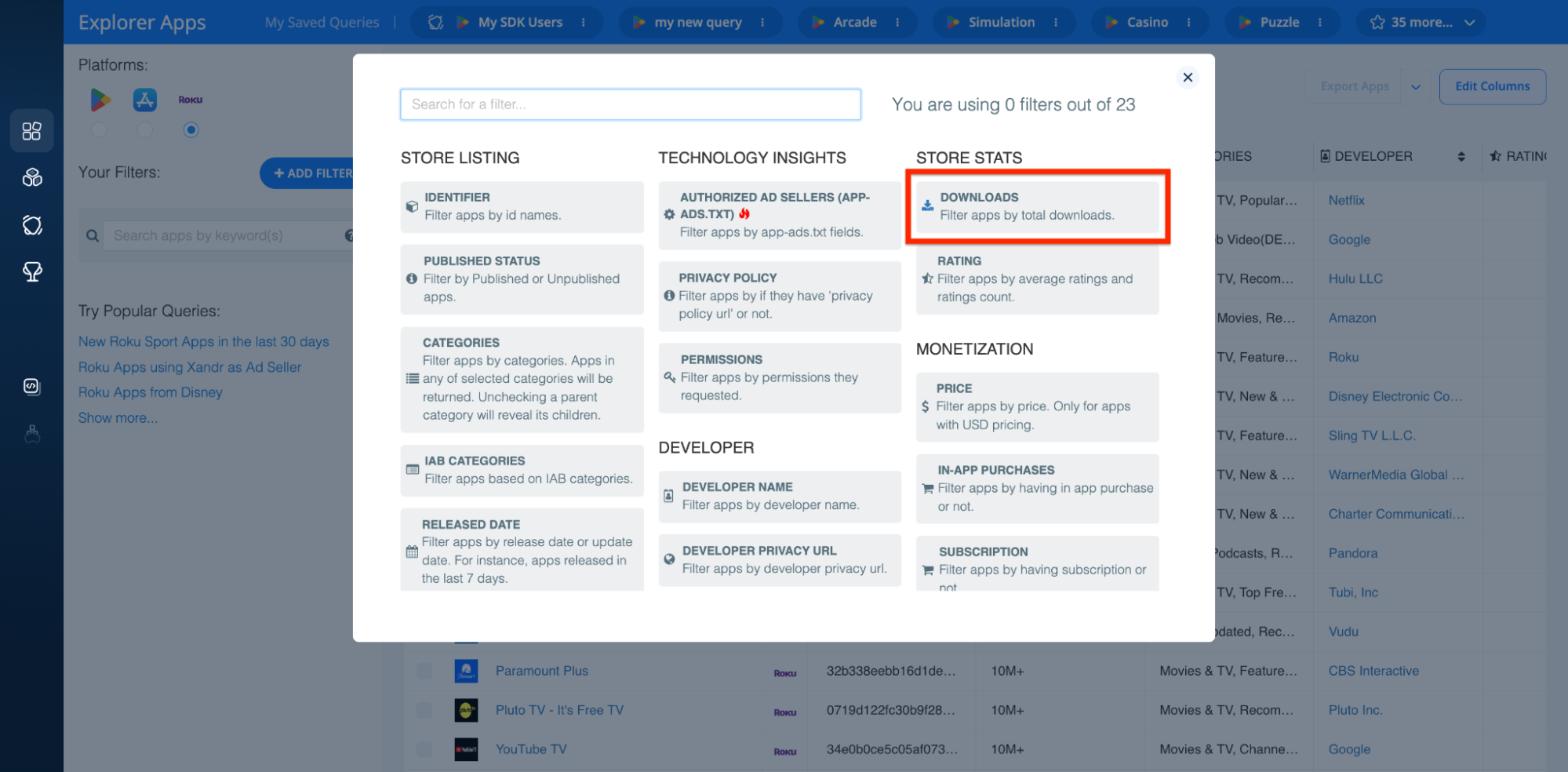Open the Netflix developer link
This screenshot has height=772, width=1568.
click(1346, 200)
